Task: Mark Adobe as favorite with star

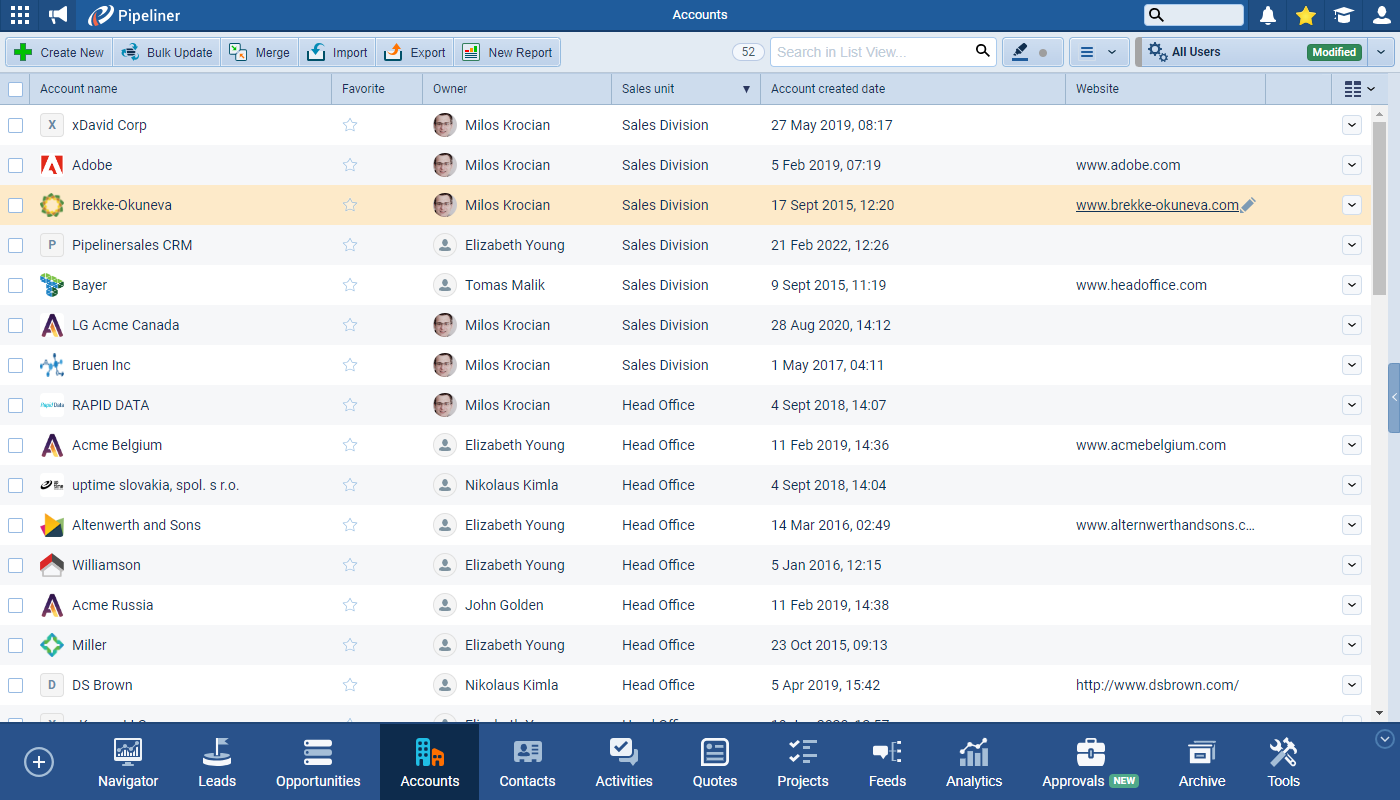Action: point(350,165)
